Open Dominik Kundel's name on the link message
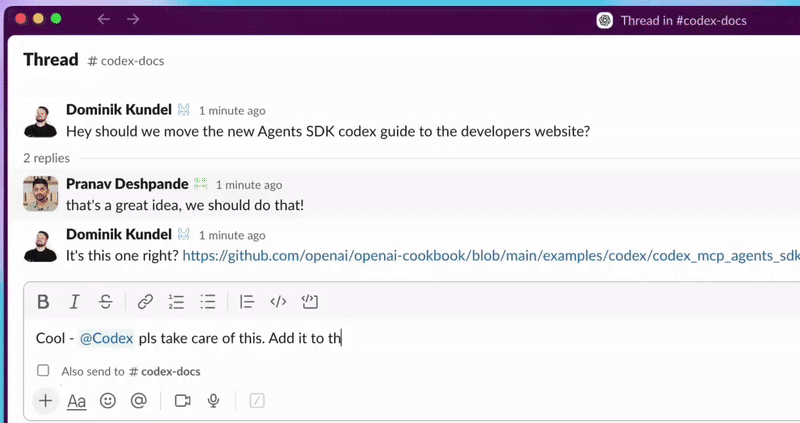Screen dimensions: 800x423 [x=119, y=234]
